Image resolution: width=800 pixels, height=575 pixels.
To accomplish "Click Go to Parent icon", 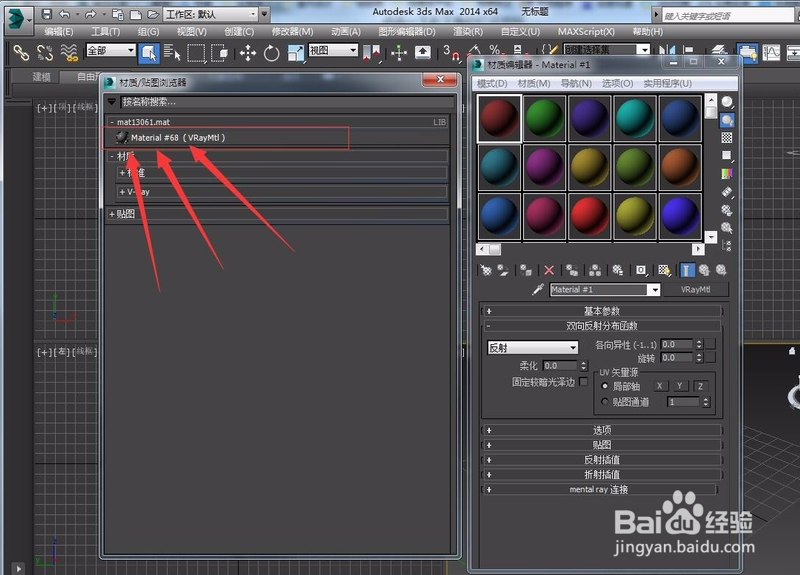I will [x=705, y=270].
